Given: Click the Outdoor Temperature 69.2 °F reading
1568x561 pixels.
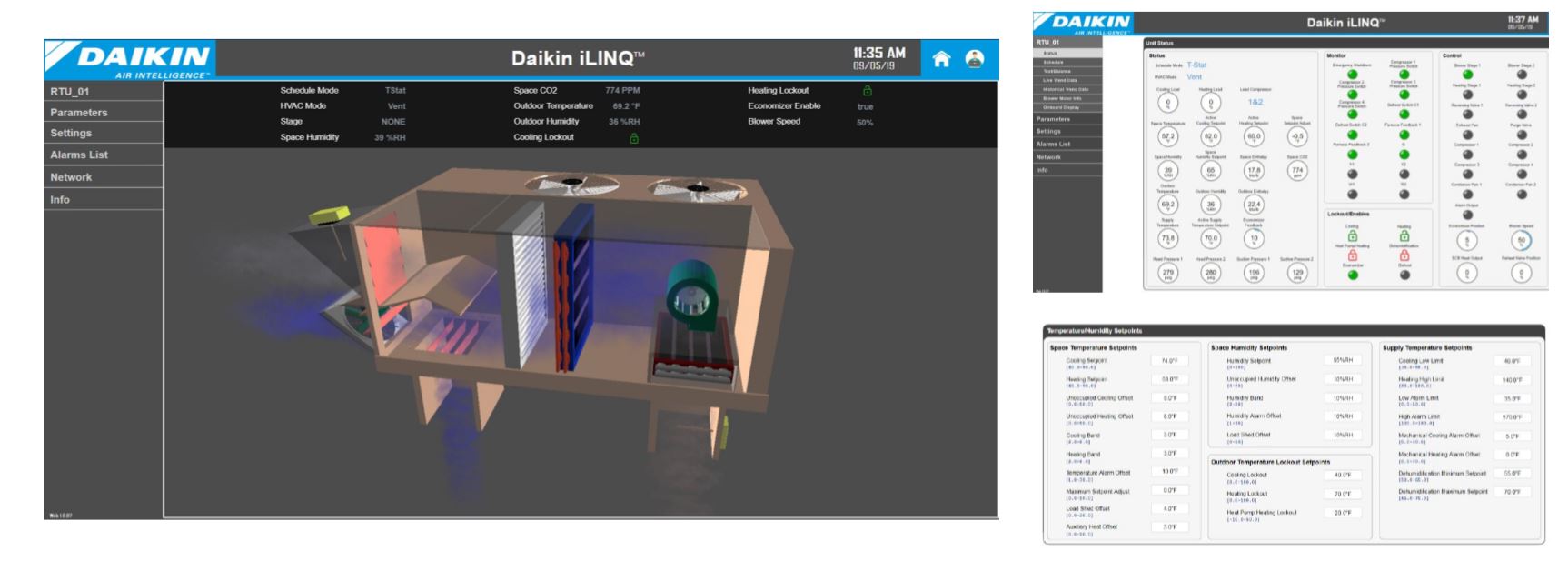Looking at the screenshot, I should coord(626,106).
